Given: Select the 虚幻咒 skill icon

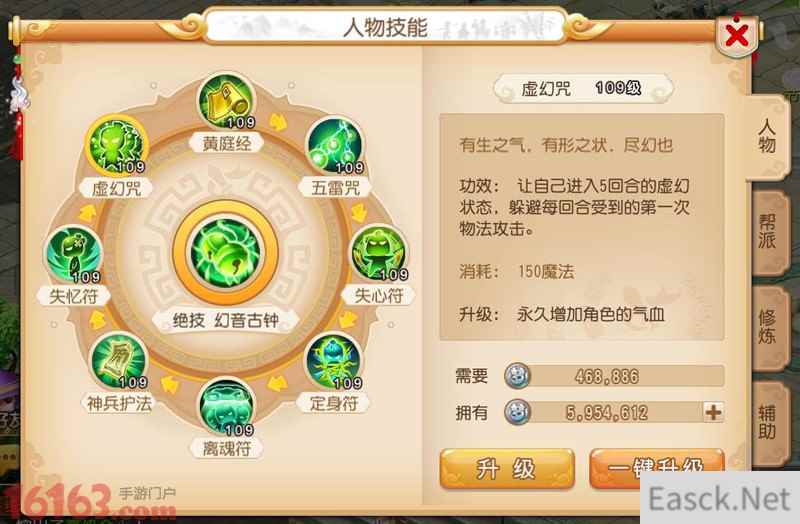Looking at the screenshot, I should click(x=117, y=145).
